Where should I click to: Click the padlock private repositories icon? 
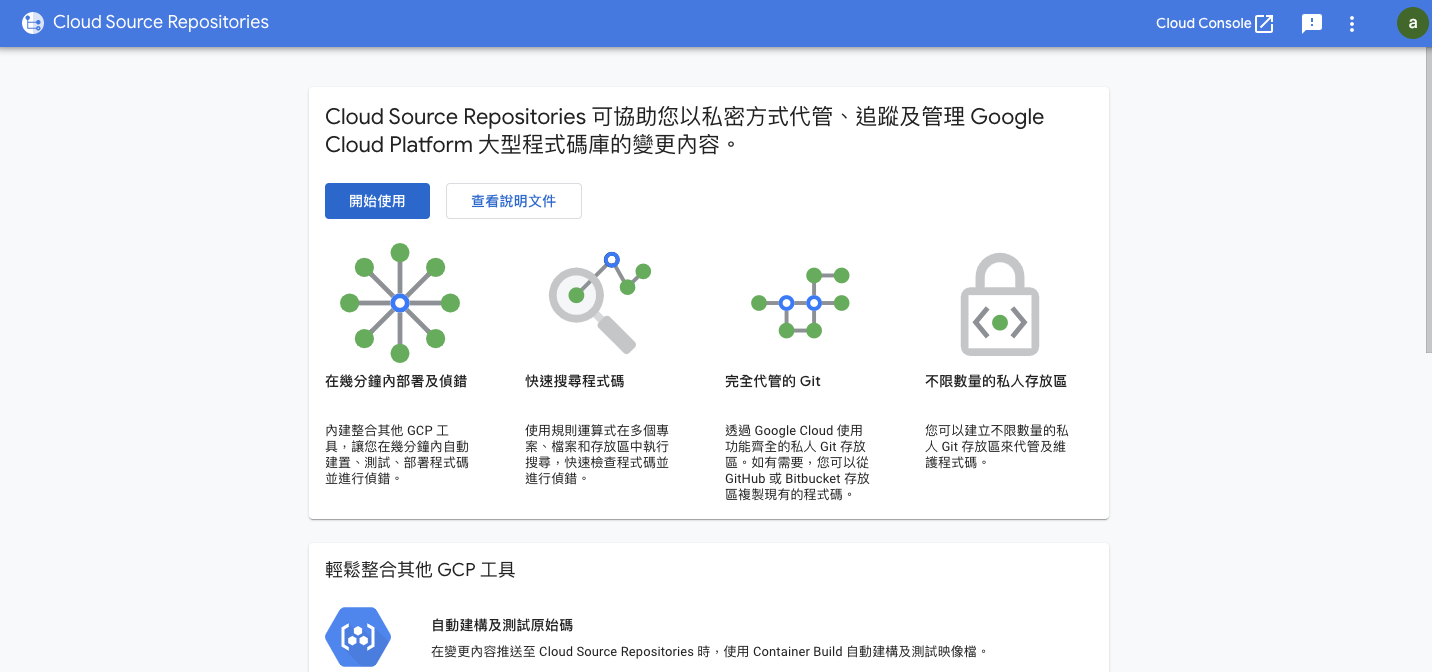coord(999,303)
